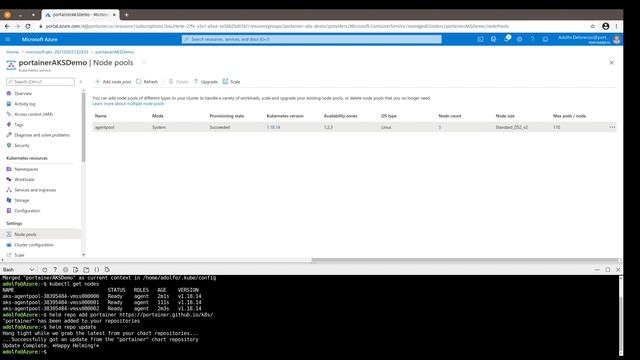Screen dimensions: 640x360
Task: Open Cloud Shell from the Azure header
Action: point(480,39)
